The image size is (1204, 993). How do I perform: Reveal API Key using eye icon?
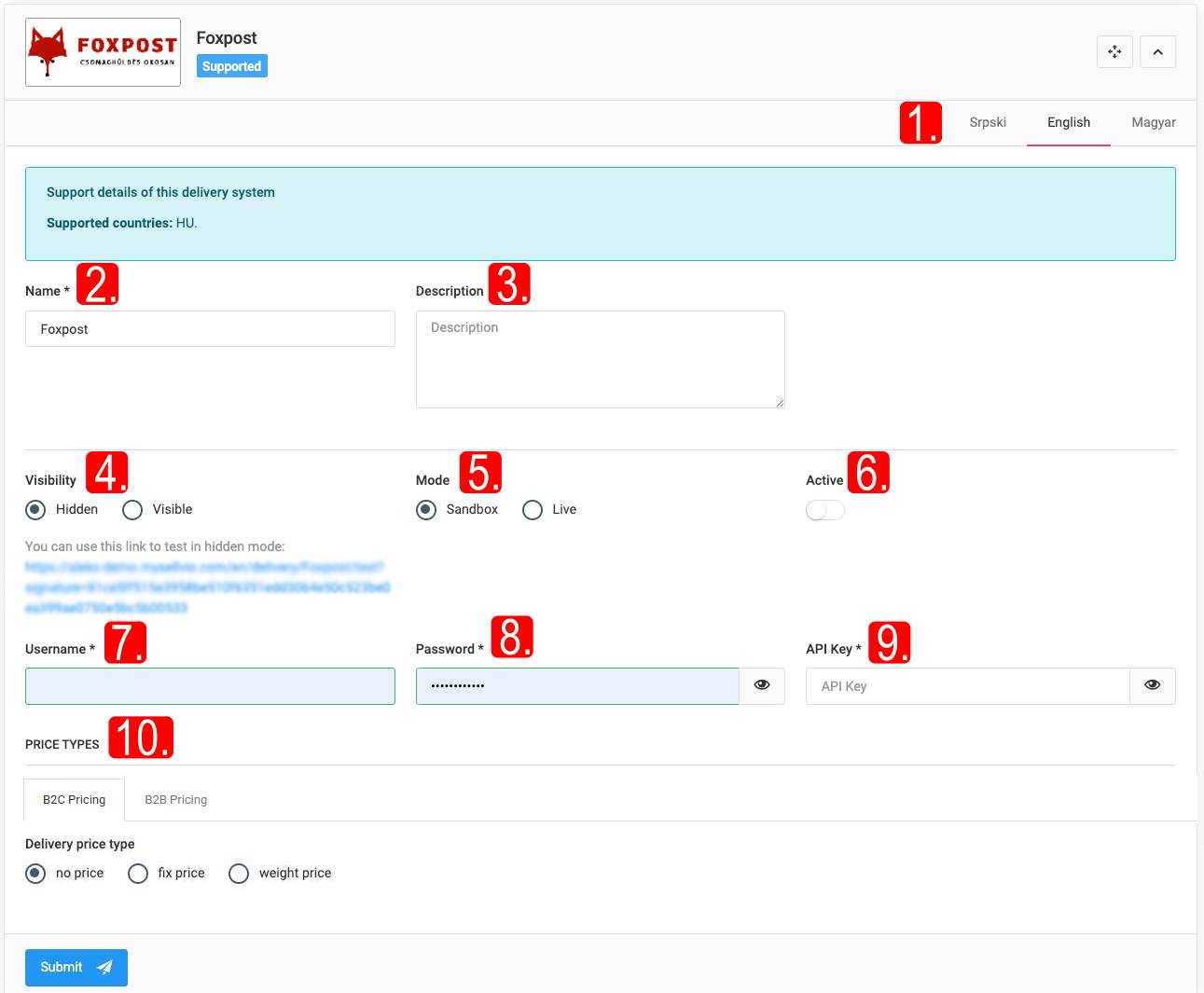pyautogui.click(x=1153, y=685)
